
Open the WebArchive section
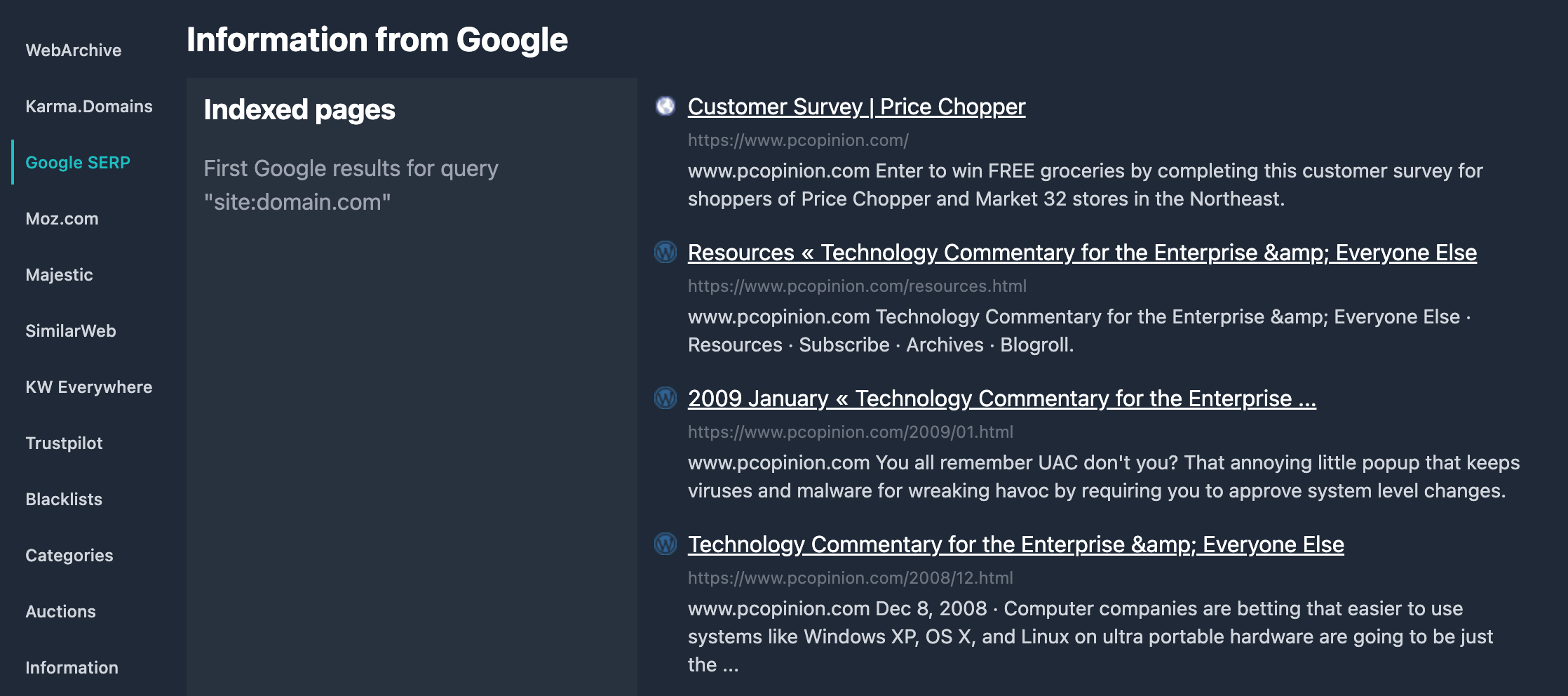[x=73, y=50]
